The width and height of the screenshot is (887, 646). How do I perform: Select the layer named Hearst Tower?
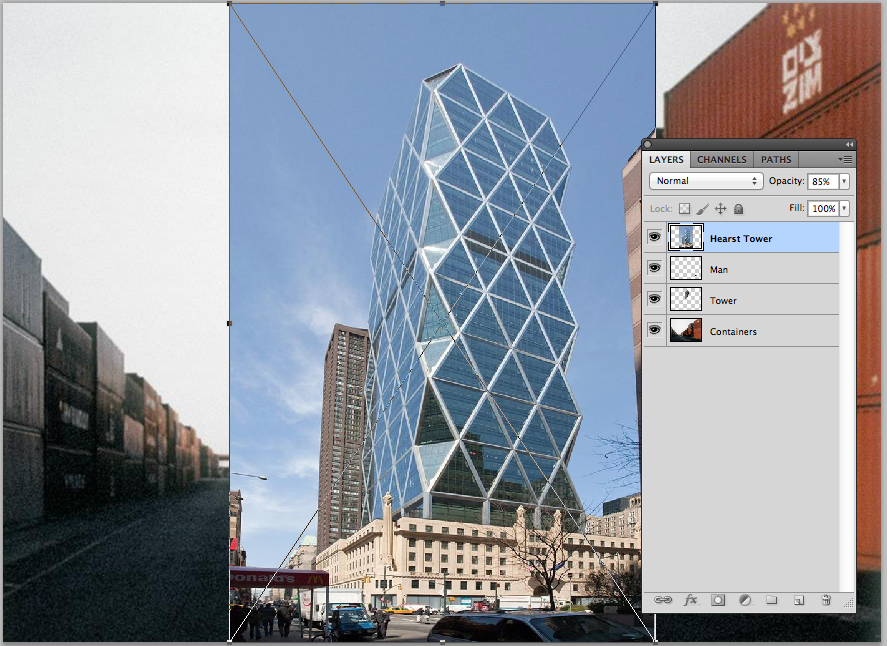(741, 239)
